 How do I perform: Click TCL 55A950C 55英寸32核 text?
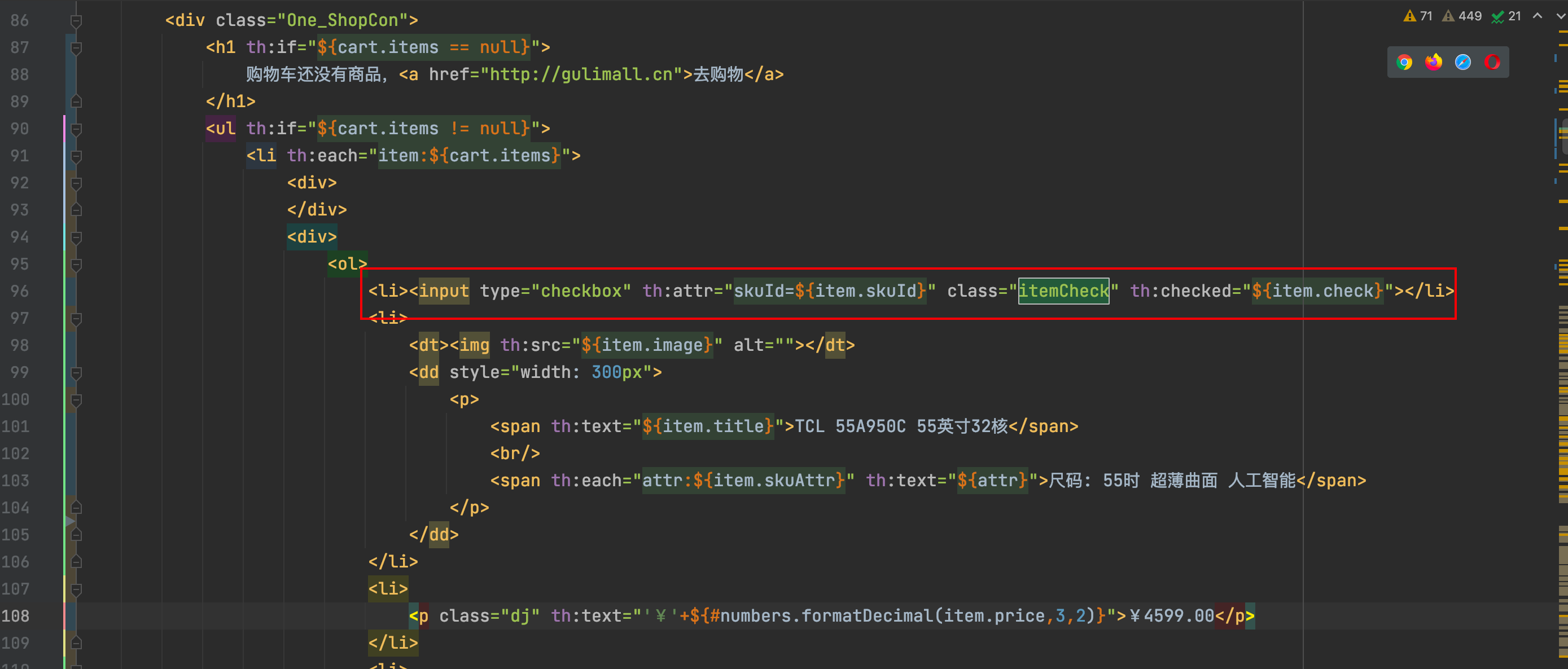(x=901, y=426)
